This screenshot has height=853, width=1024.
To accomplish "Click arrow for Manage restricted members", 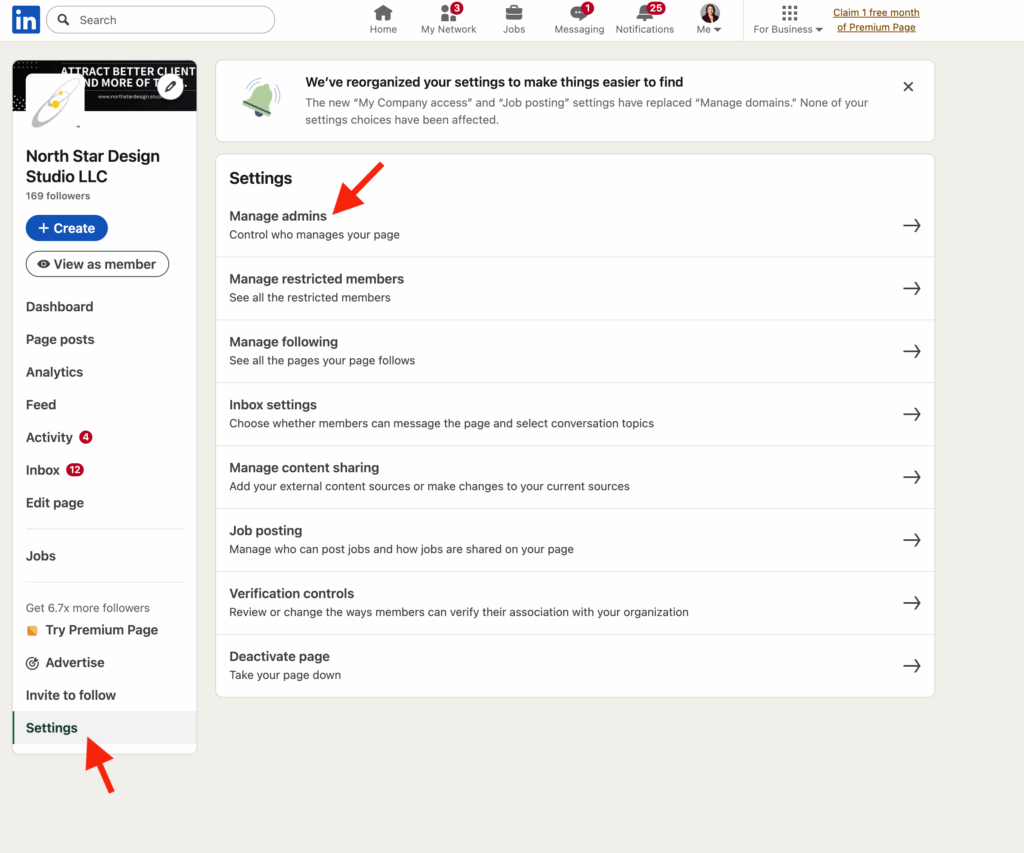I will [912, 288].
